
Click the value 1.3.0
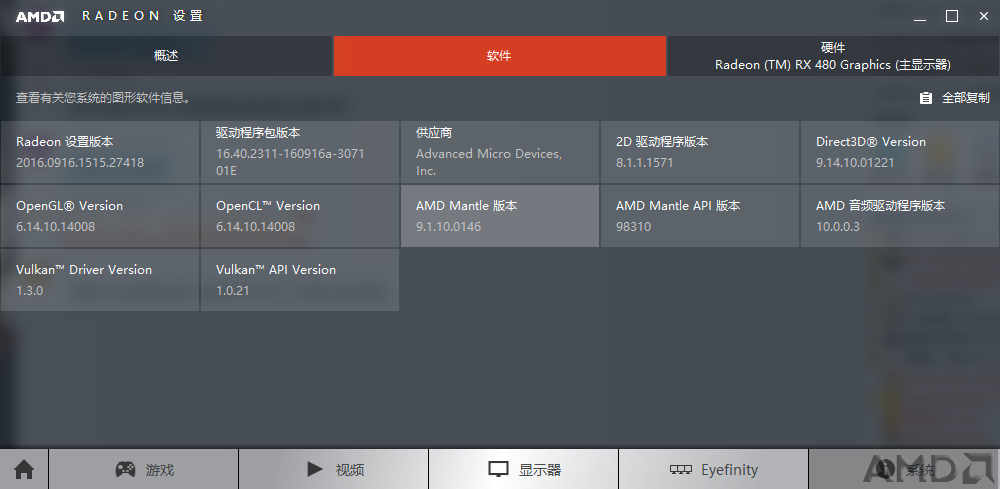click(29, 291)
